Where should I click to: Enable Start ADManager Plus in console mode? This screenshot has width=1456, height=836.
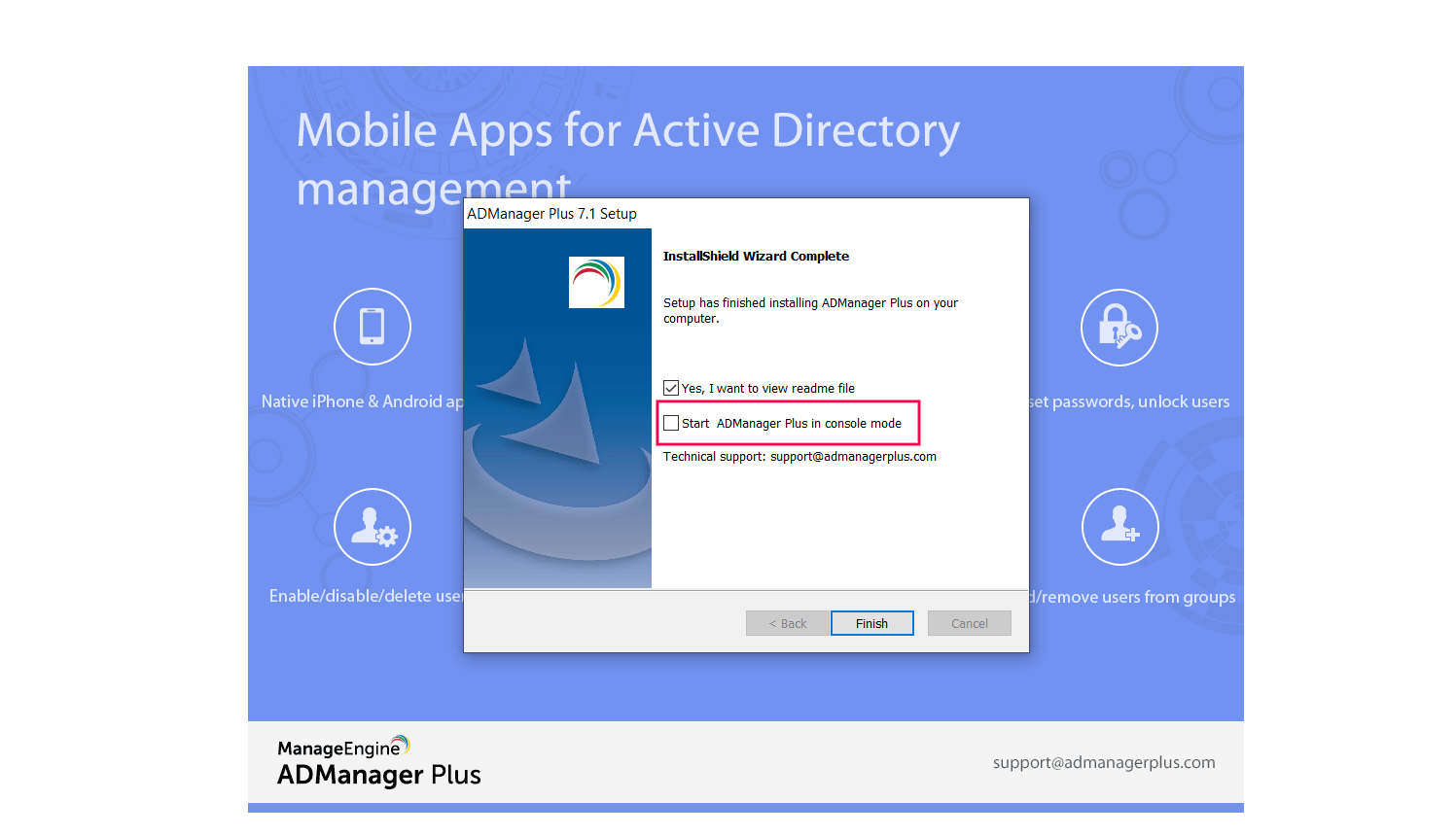(671, 423)
